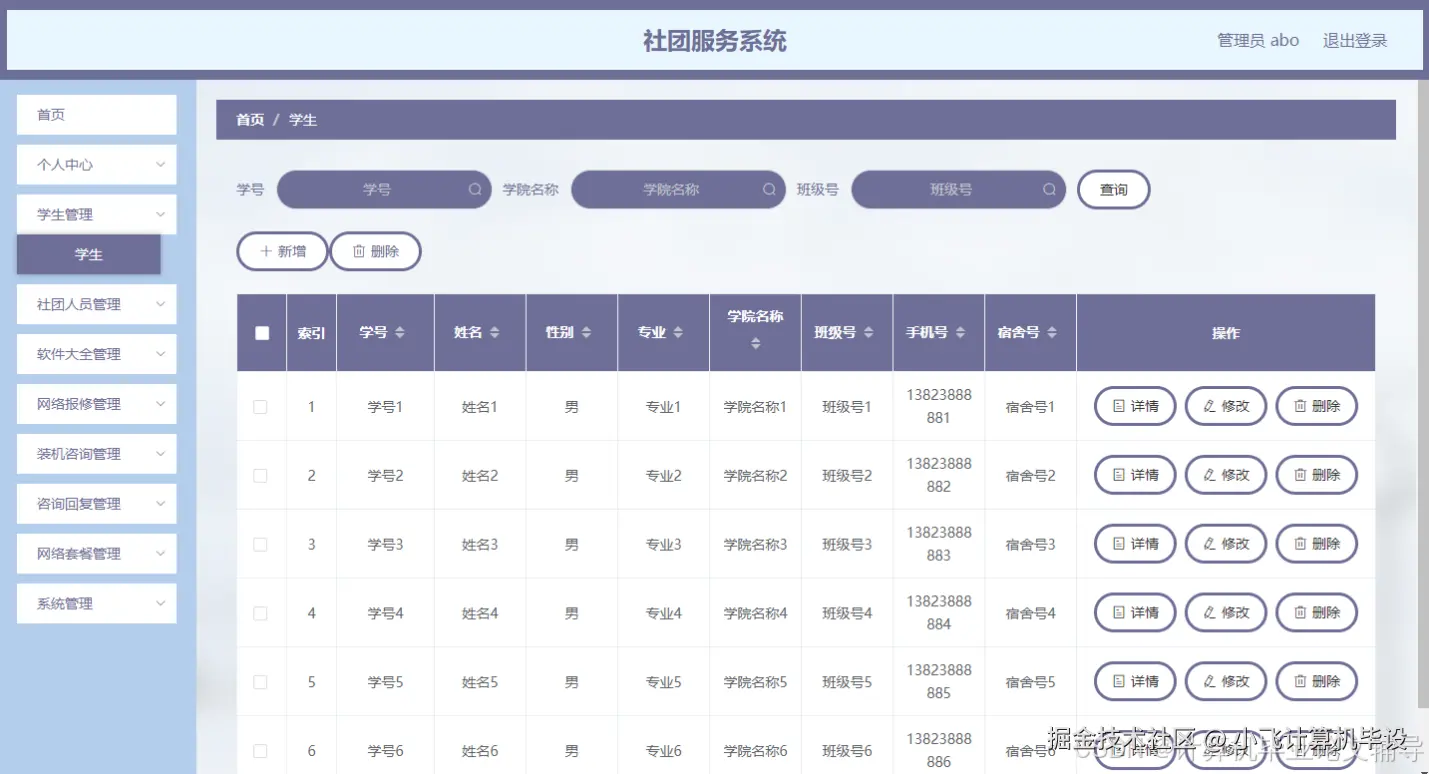
Task: Open 首页 in the sidebar
Action: pos(97,115)
